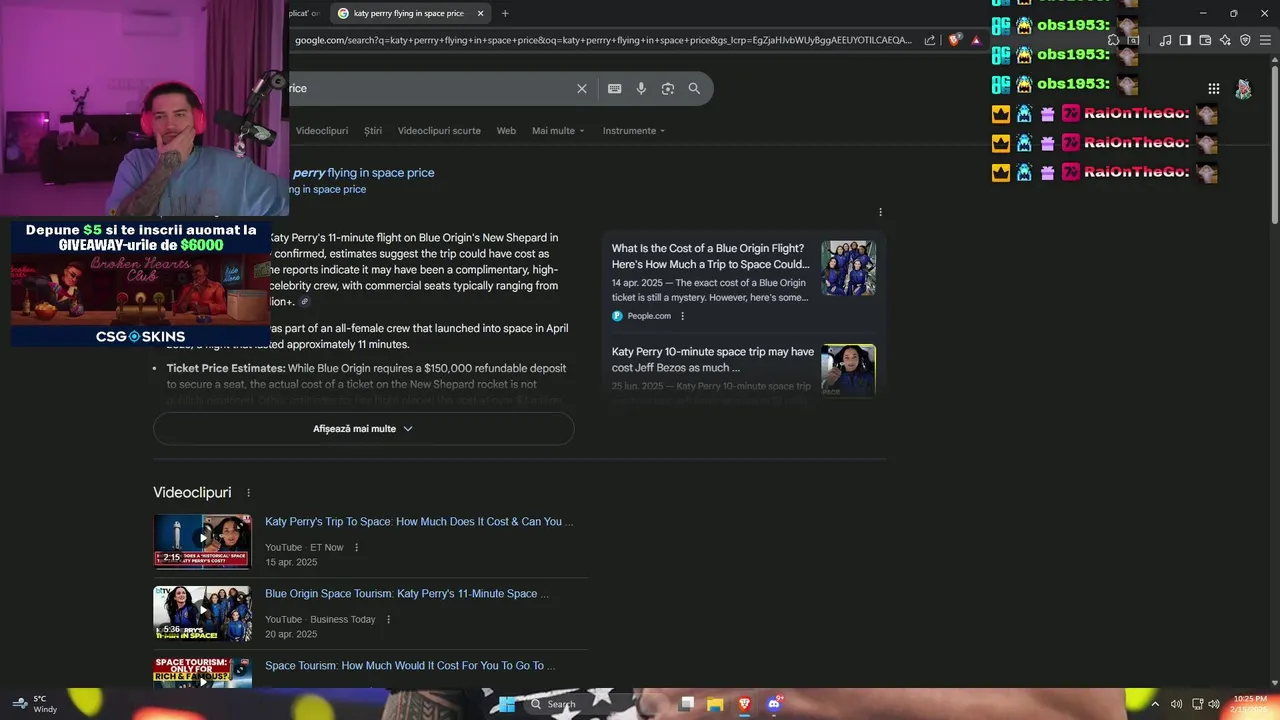Open the People.com result three-dot menu
Screen dimensions: 1280x720
click(x=683, y=316)
